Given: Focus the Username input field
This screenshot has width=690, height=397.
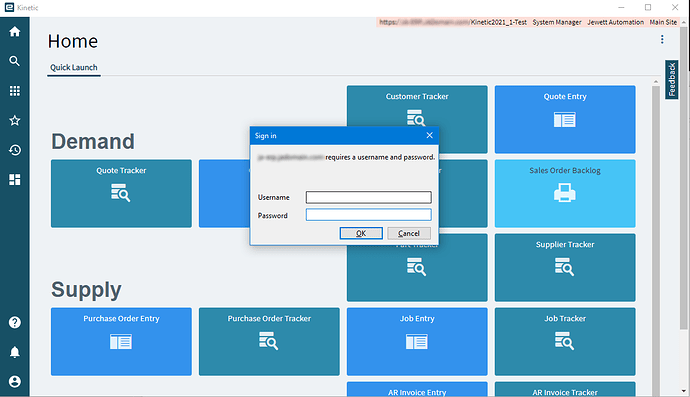Looking at the screenshot, I should click(x=368, y=197).
